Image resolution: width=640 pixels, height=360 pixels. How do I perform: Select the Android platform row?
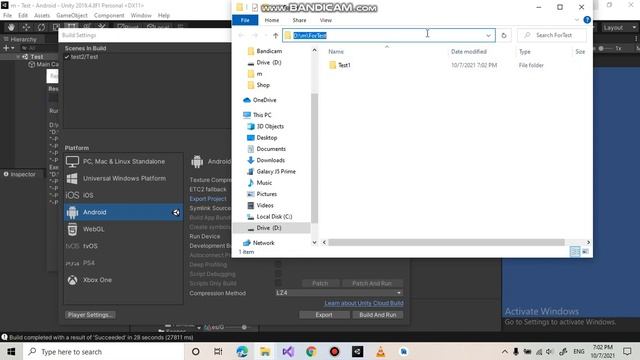(x=123, y=212)
